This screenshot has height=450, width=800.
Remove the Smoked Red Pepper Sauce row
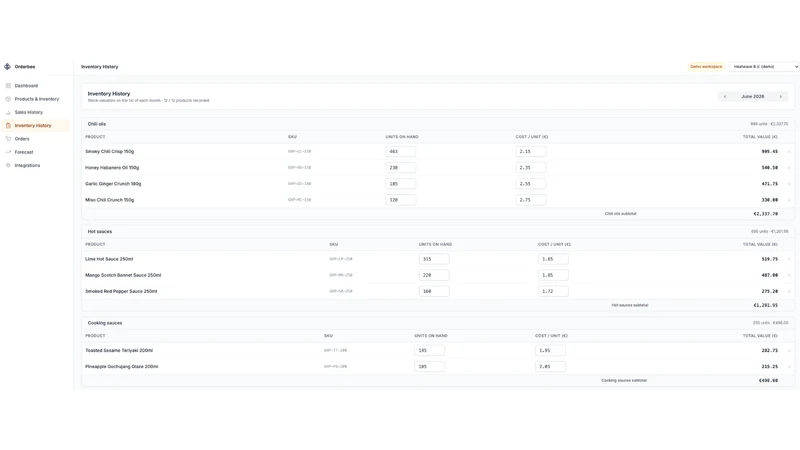(x=789, y=291)
